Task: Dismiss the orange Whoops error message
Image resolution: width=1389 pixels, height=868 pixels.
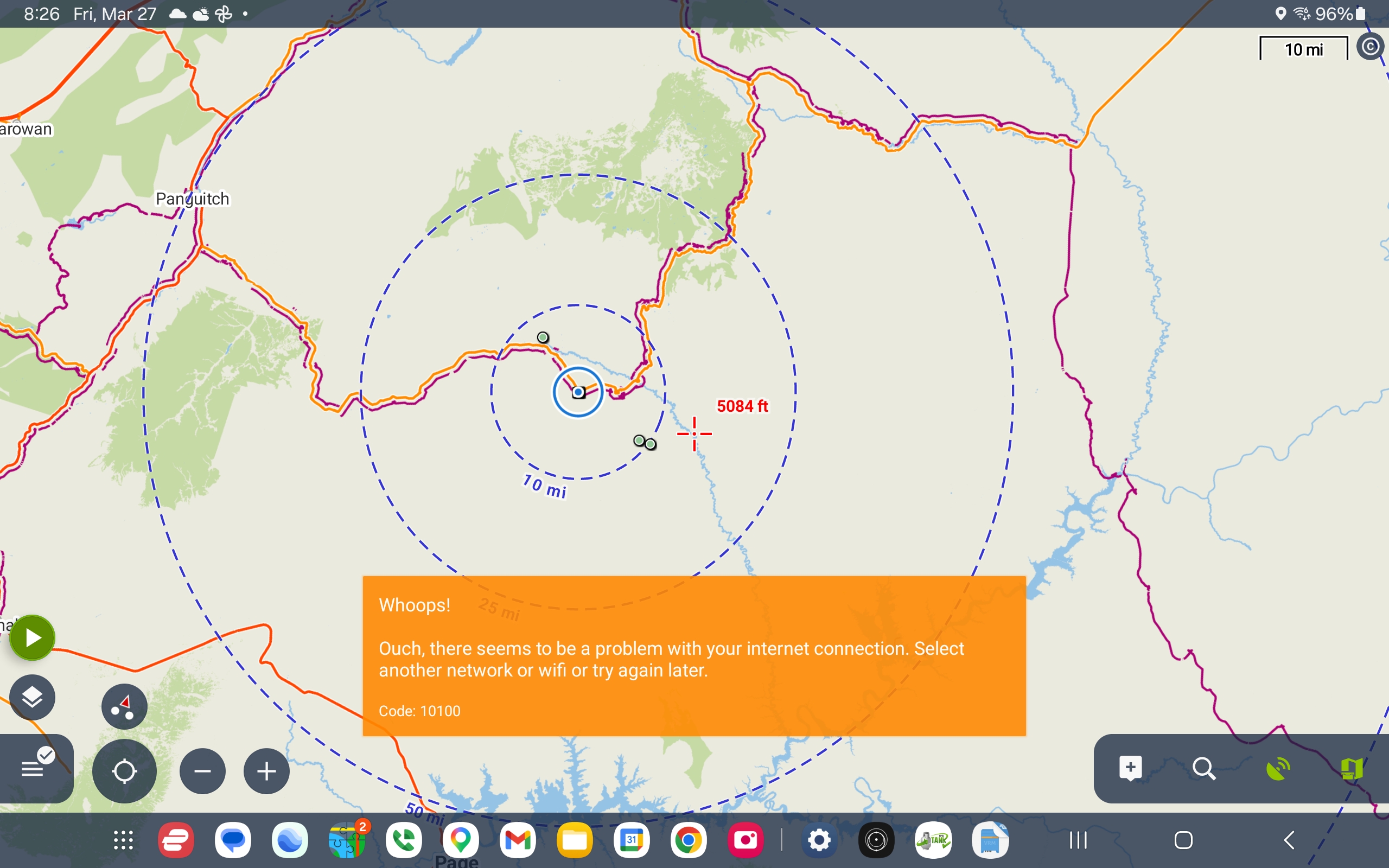Action: pos(694,656)
